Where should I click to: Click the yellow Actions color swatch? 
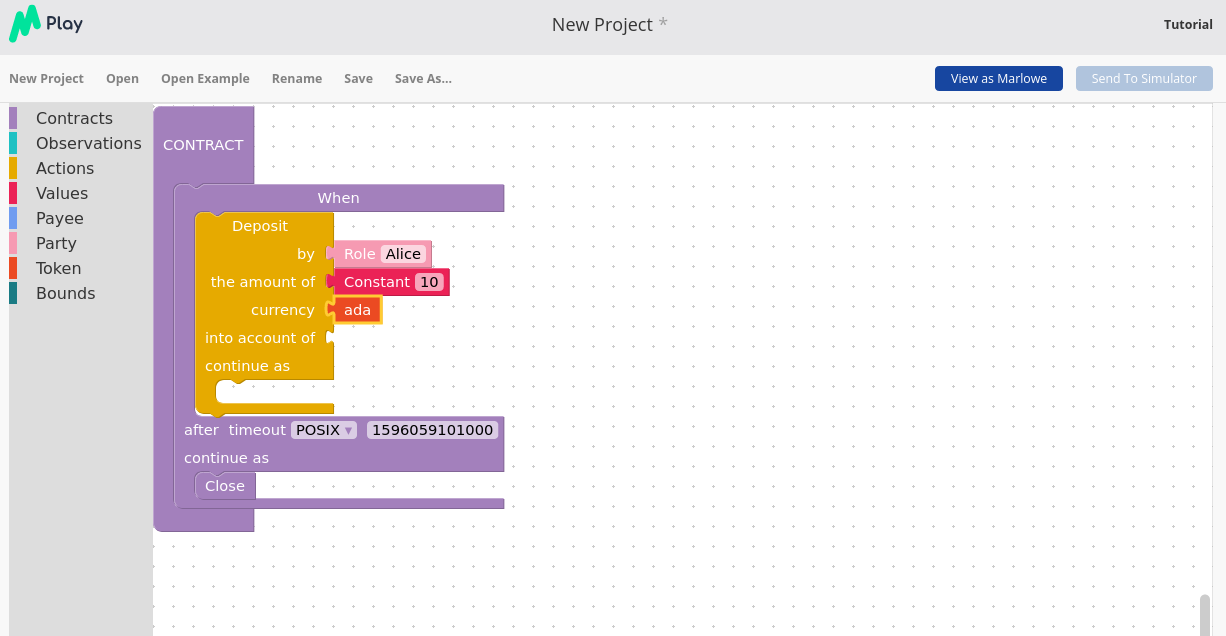[13, 168]
